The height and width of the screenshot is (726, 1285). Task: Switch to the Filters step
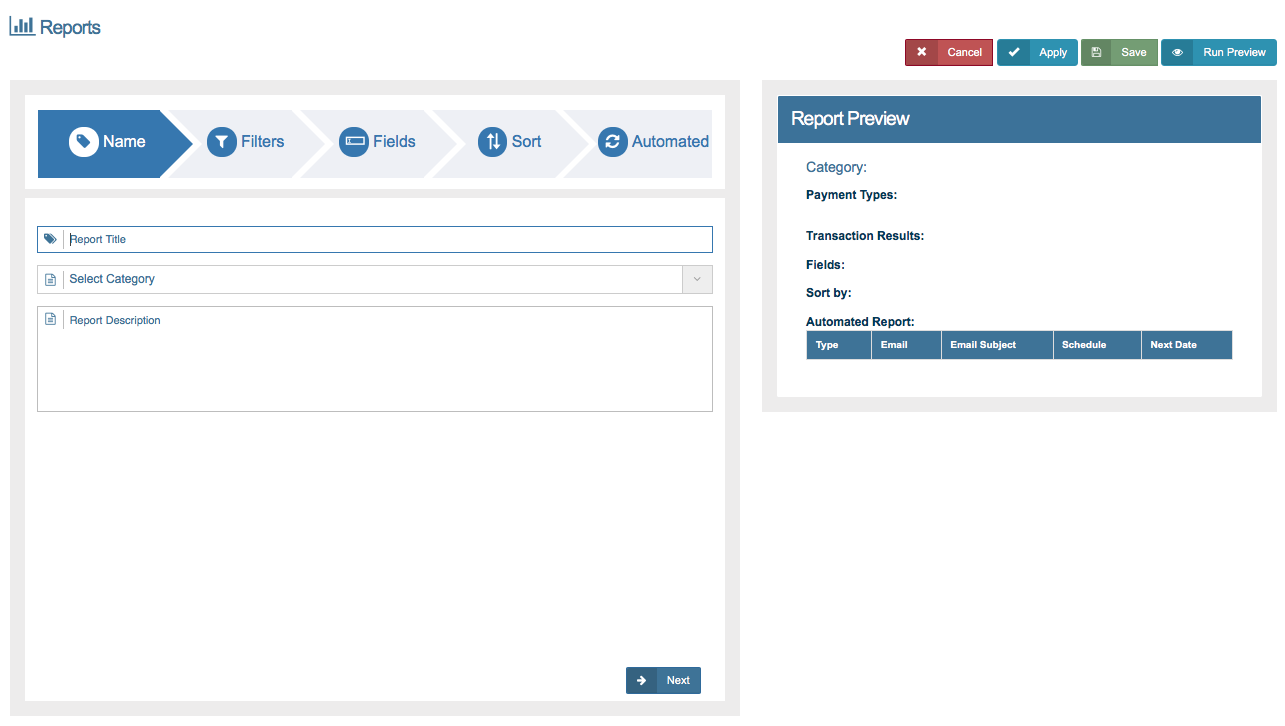click(x=247, y=142)
